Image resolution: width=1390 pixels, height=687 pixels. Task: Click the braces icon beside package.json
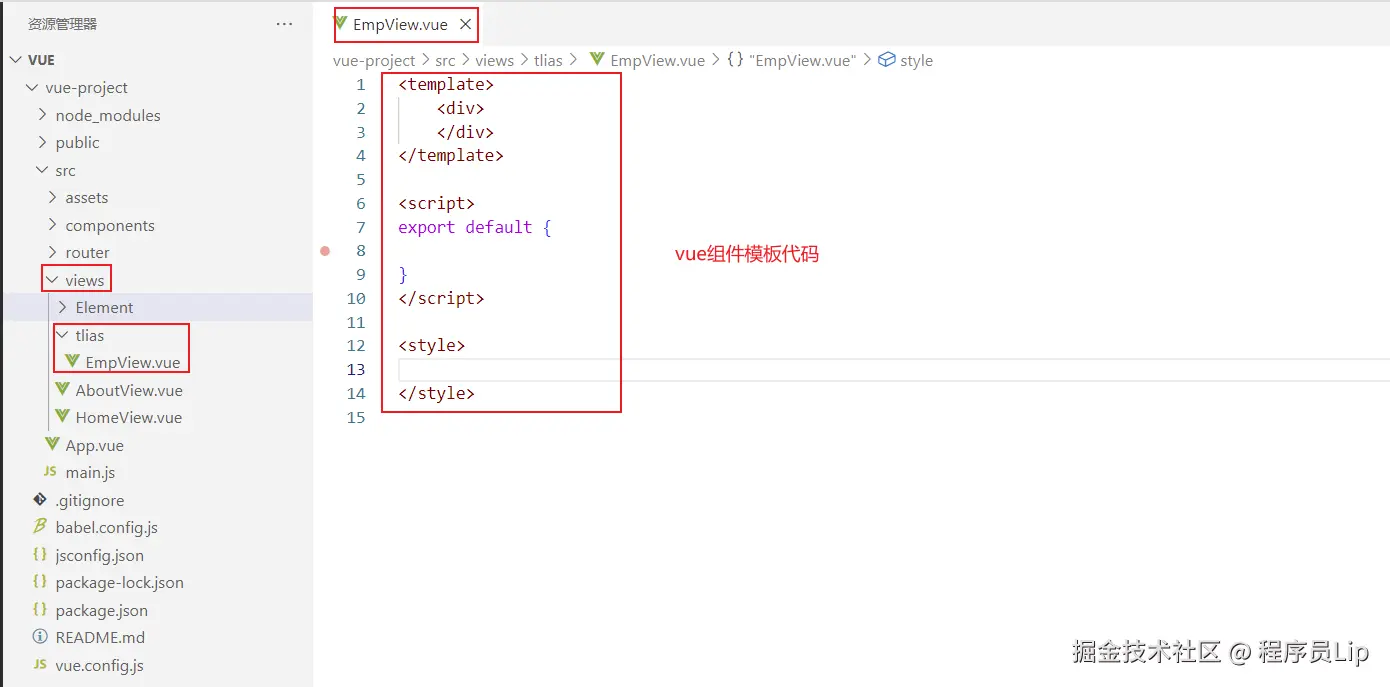[40, 609]
